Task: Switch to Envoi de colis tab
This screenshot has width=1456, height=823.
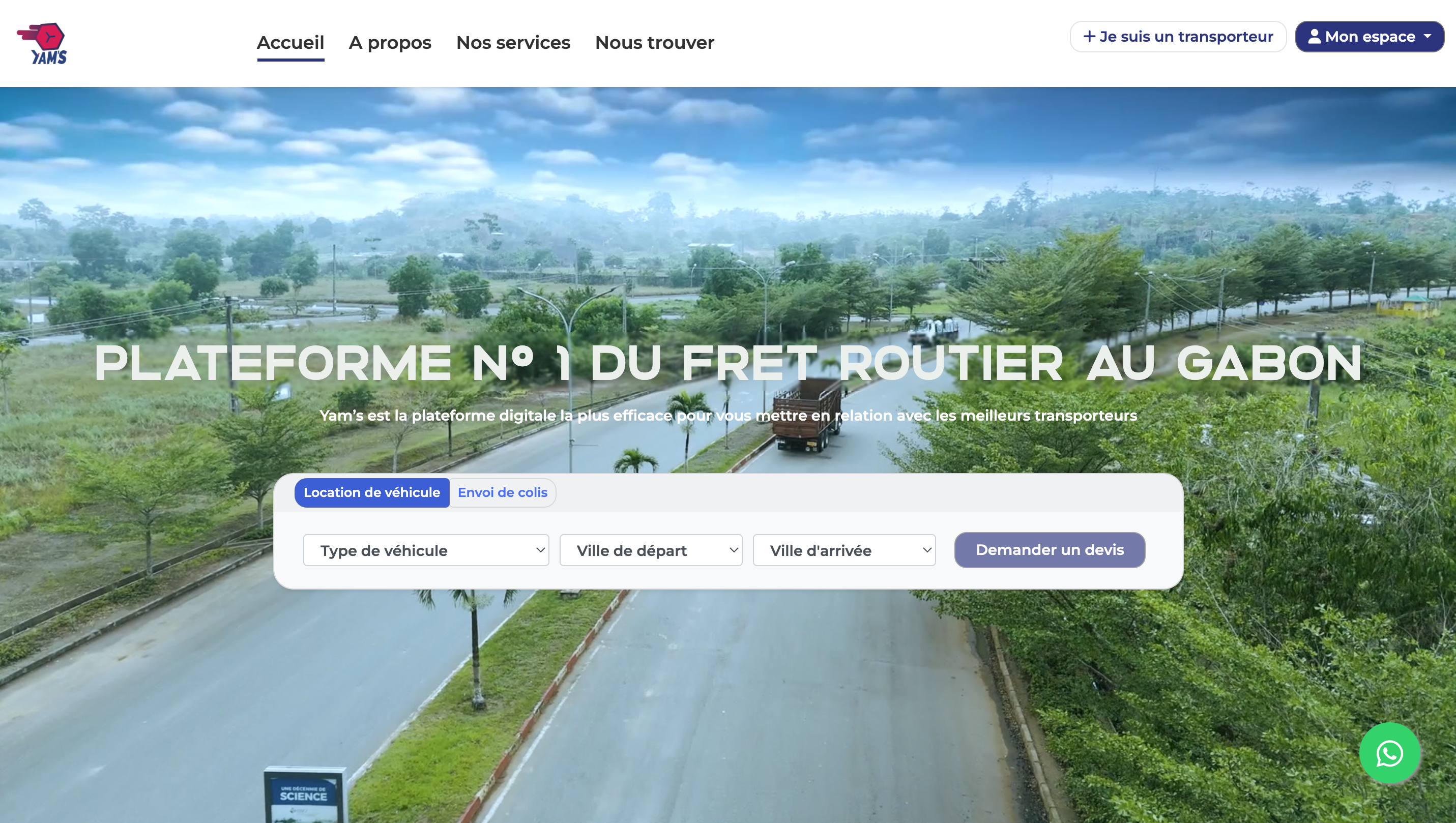Action: tap(503, 493)
